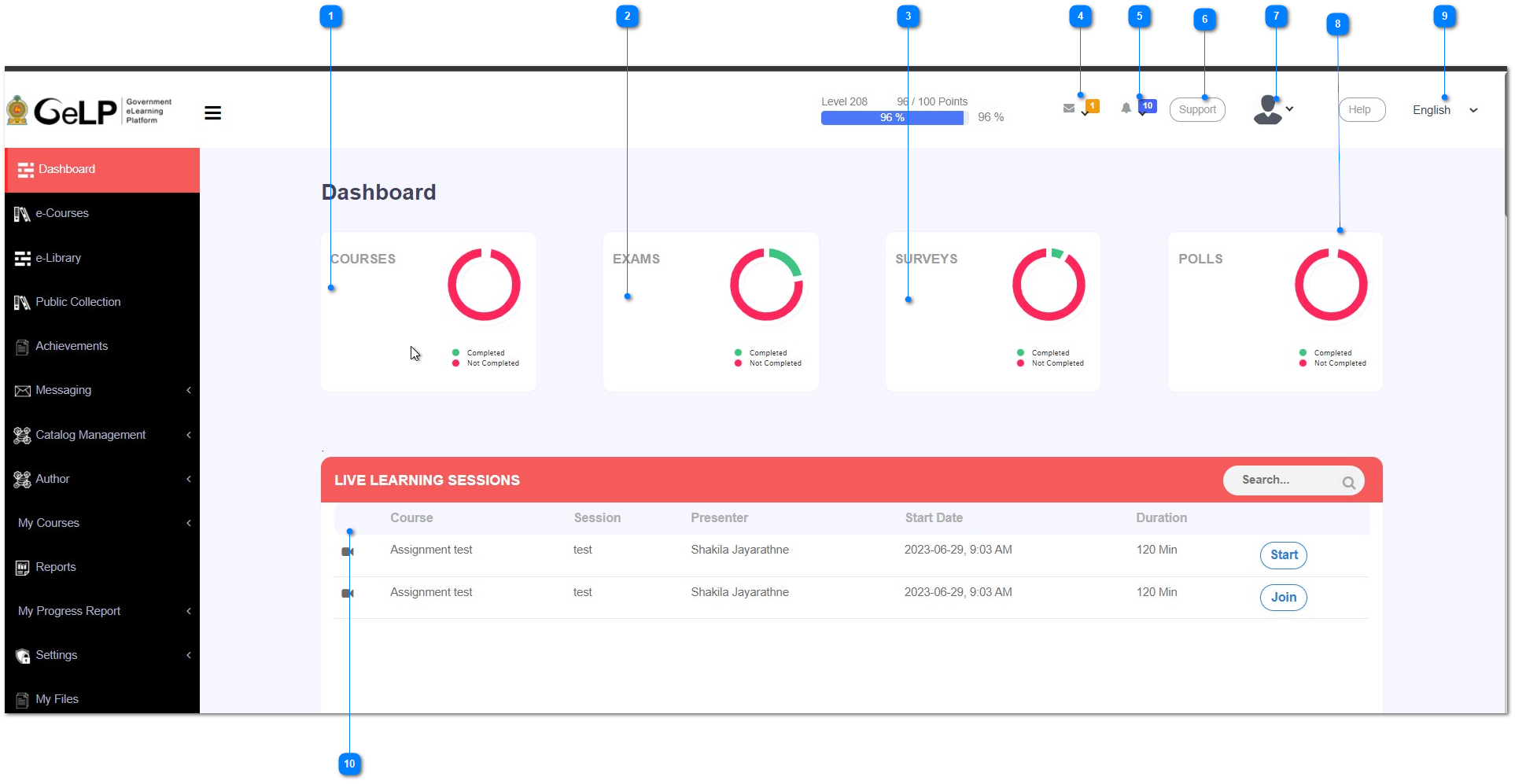
Task: Click the Help button
Action: 1362,109
